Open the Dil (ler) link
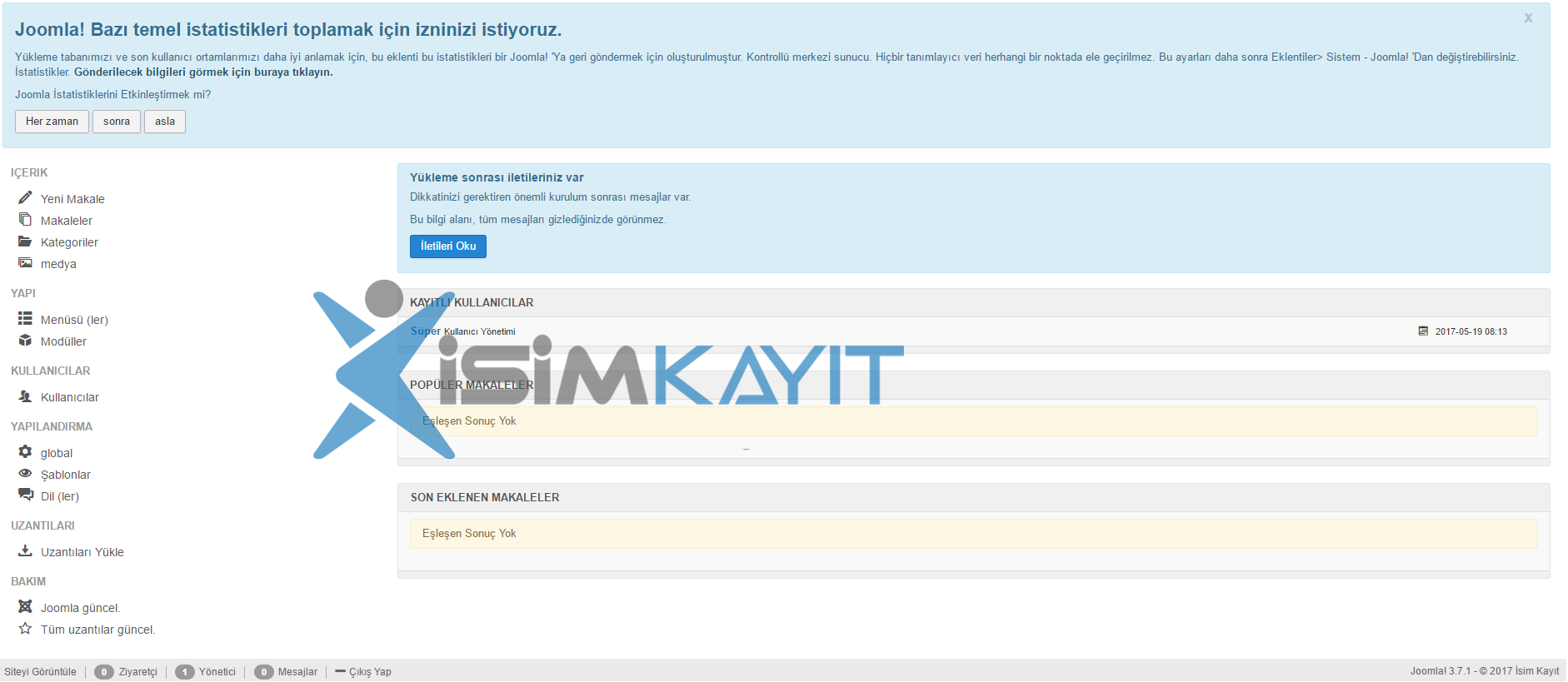1568x682 pixels. pos(60,496)
